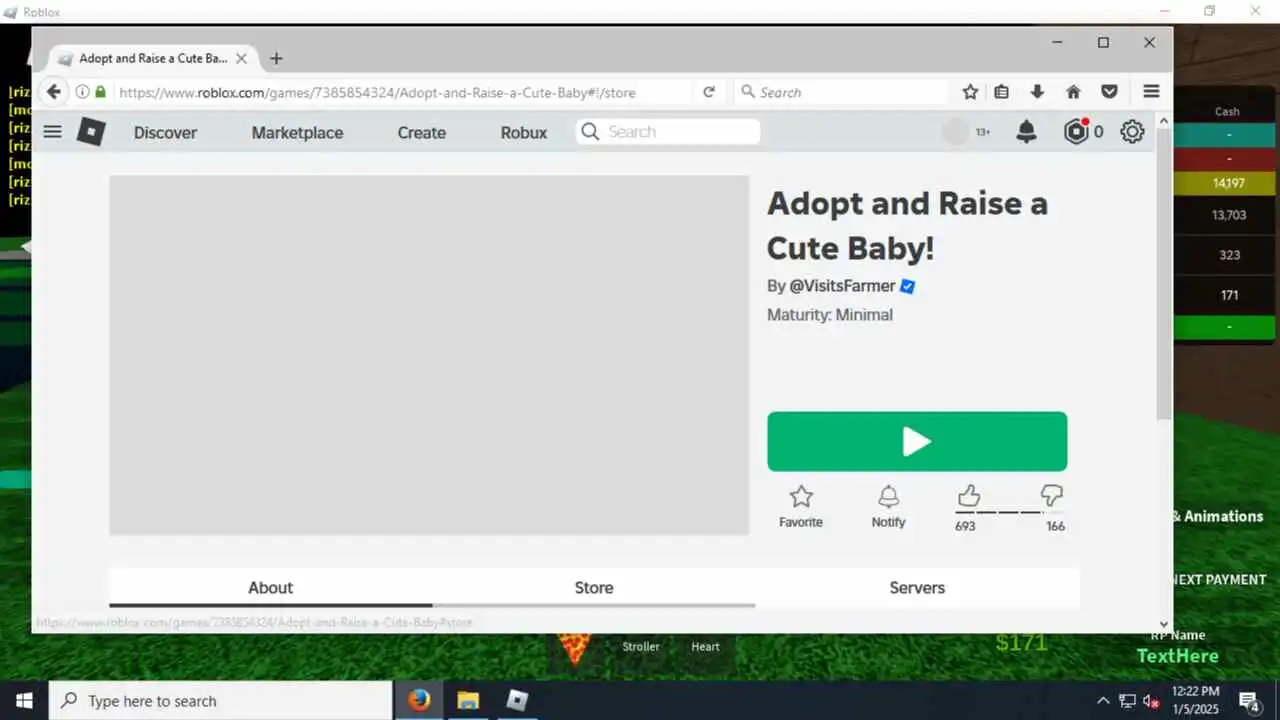Screen dimensions: 1280x720
Task: Click the page vertical scrollbar thumb
Action: [1164, 275]
